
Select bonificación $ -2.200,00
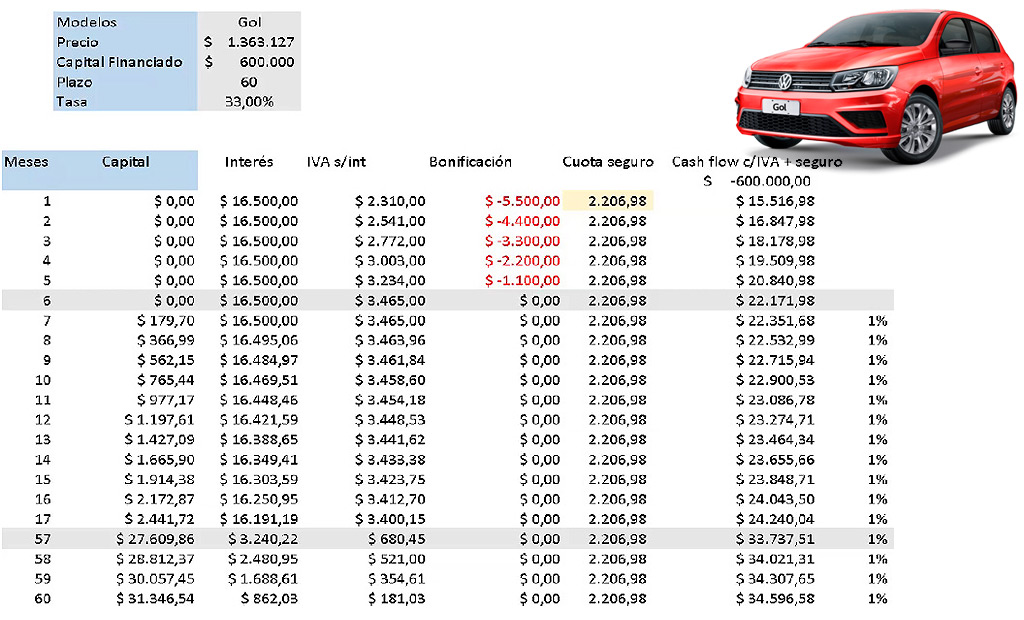522,261
